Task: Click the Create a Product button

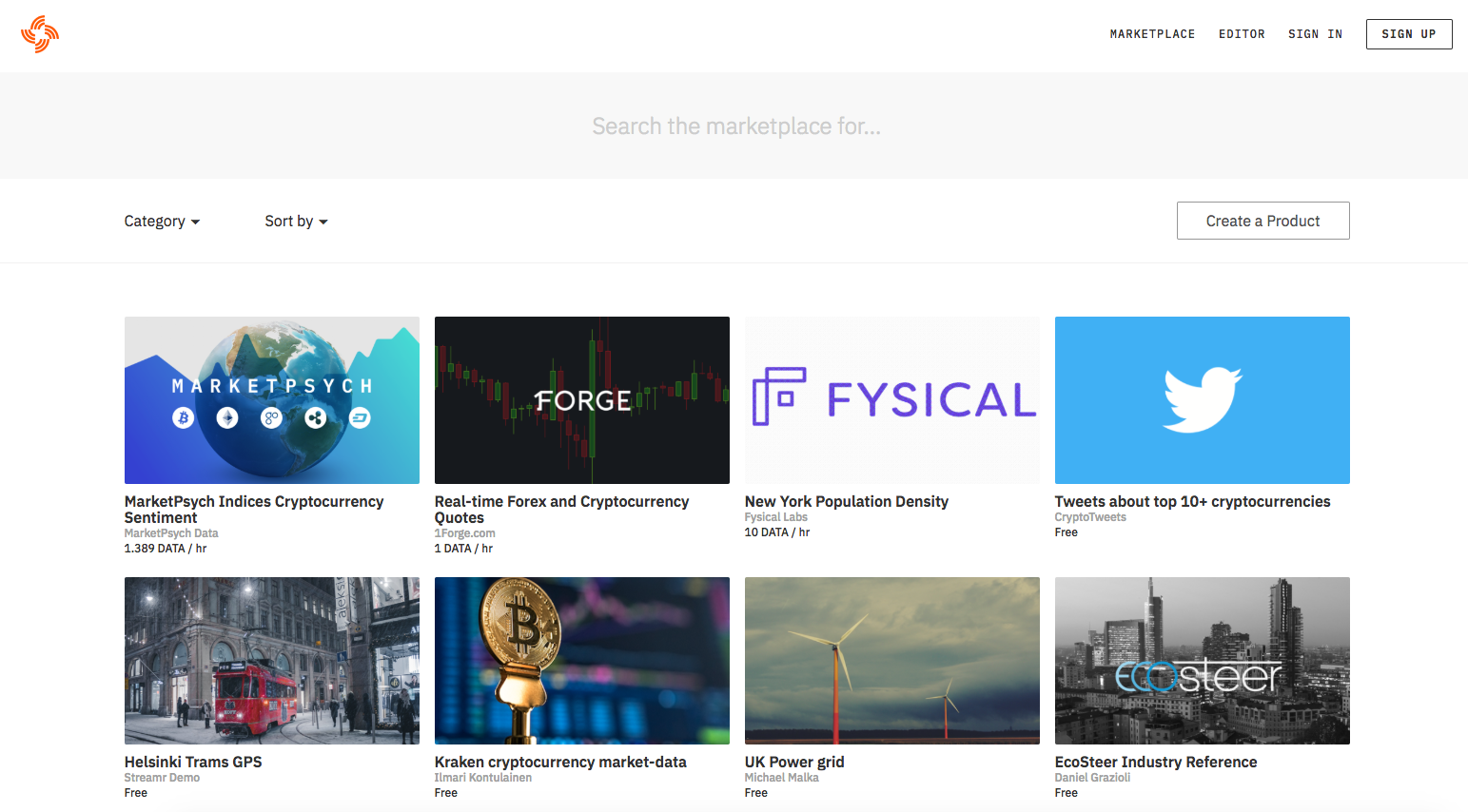Action: [1262, 221]
